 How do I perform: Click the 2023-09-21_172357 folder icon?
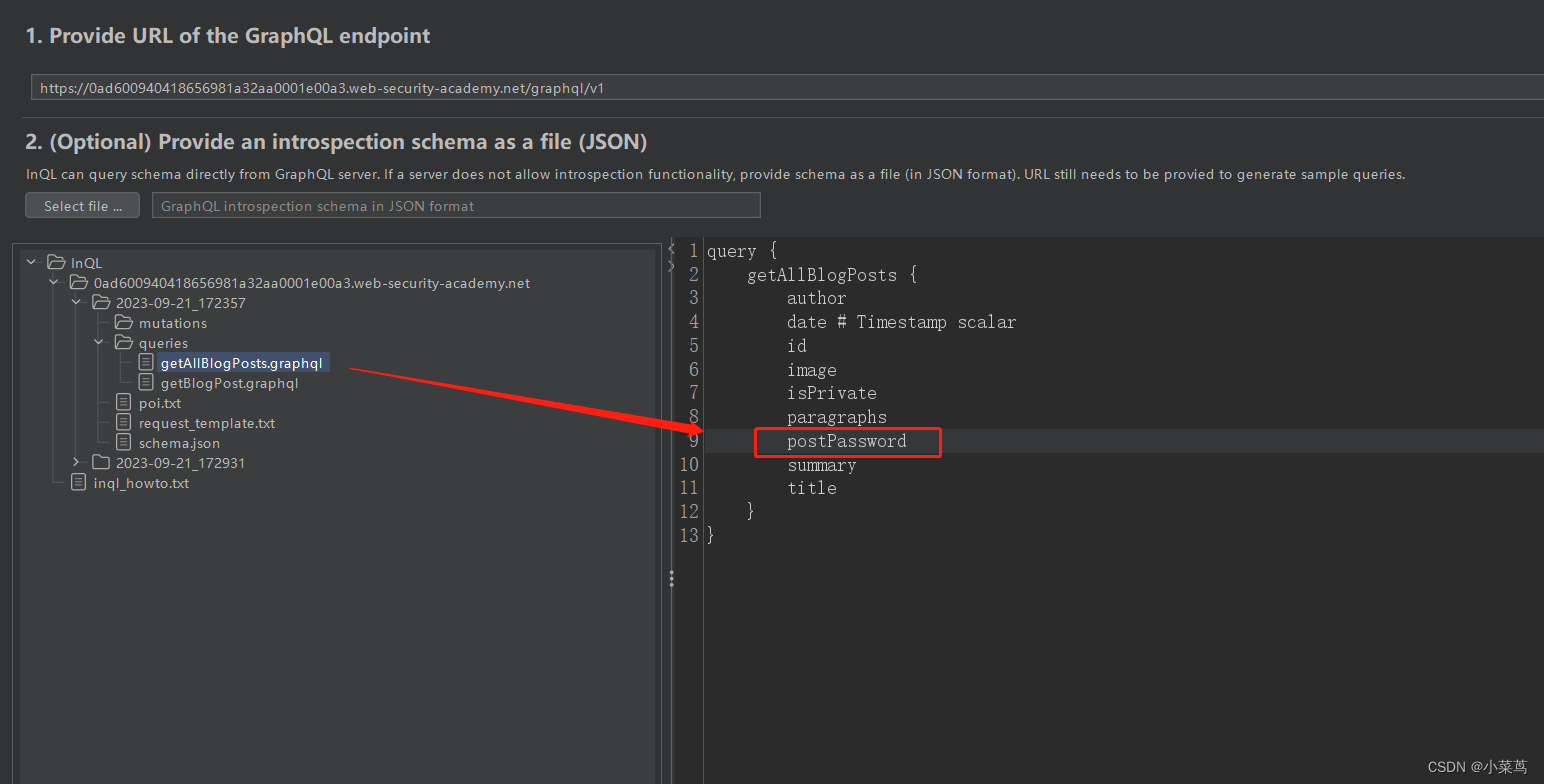(x=101, y=303)
